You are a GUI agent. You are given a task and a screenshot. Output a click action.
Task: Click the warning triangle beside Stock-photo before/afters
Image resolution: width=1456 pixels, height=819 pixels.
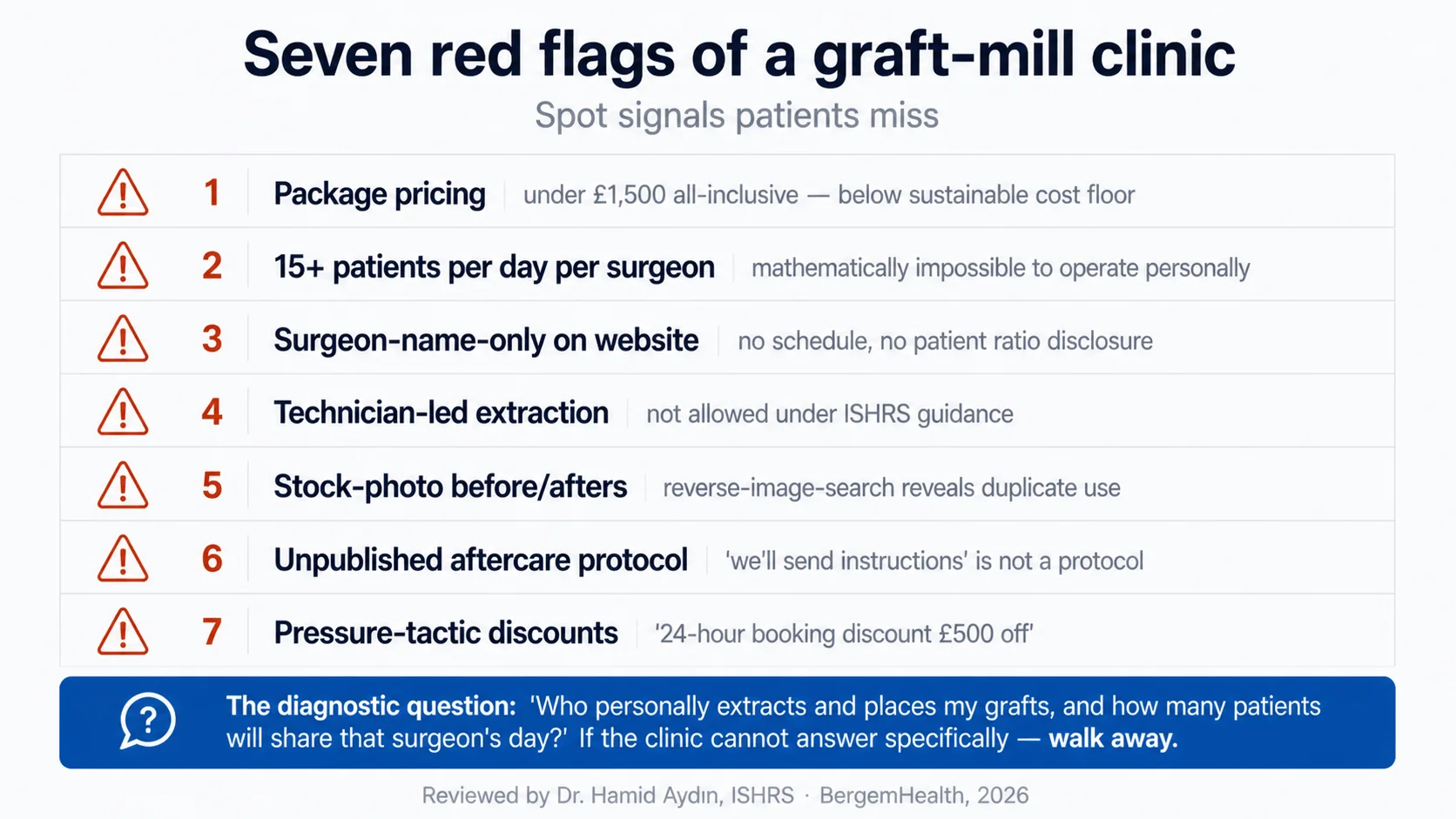pyautogui.click(x=123, y=485)
